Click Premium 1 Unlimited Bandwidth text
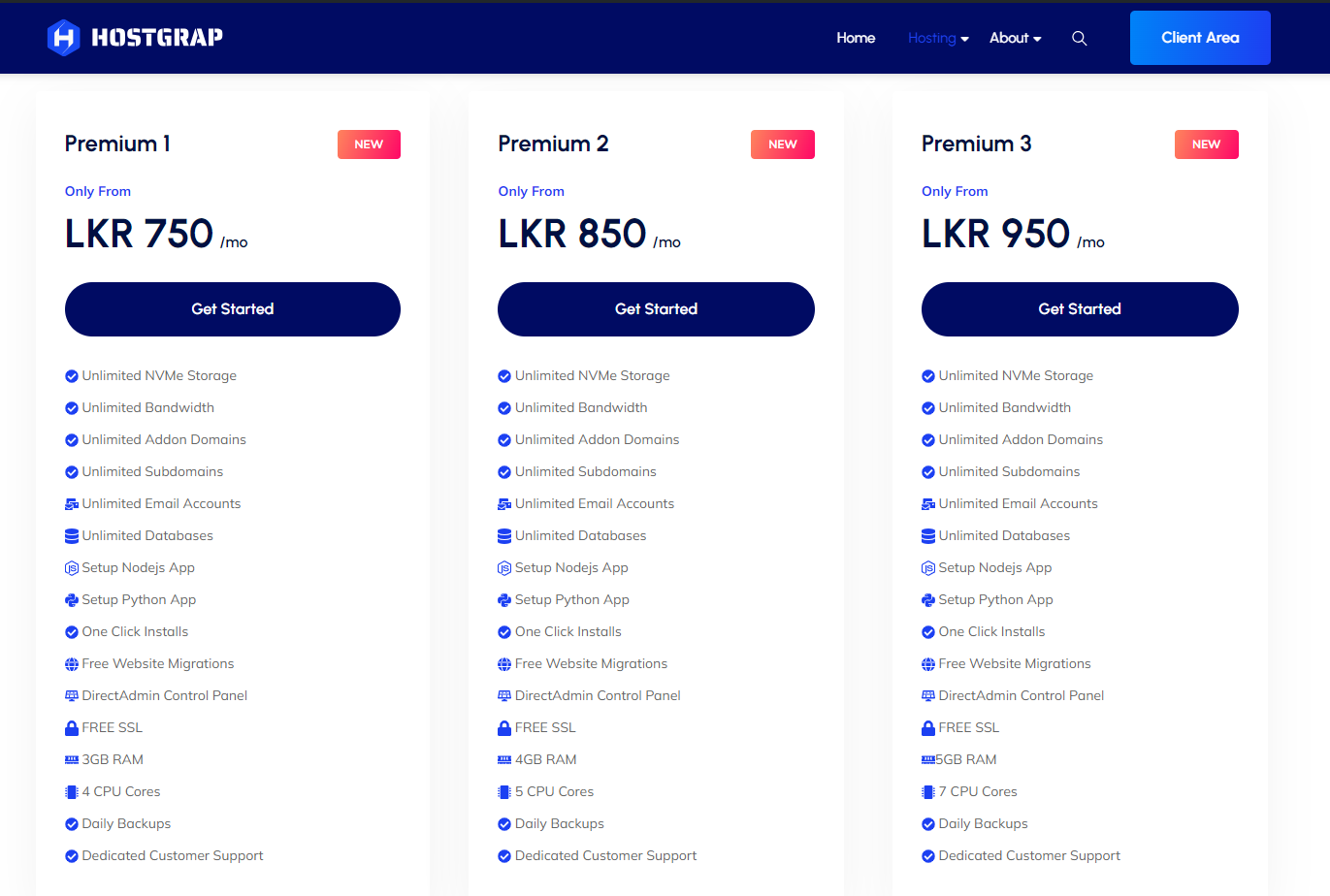 point(148,408)
